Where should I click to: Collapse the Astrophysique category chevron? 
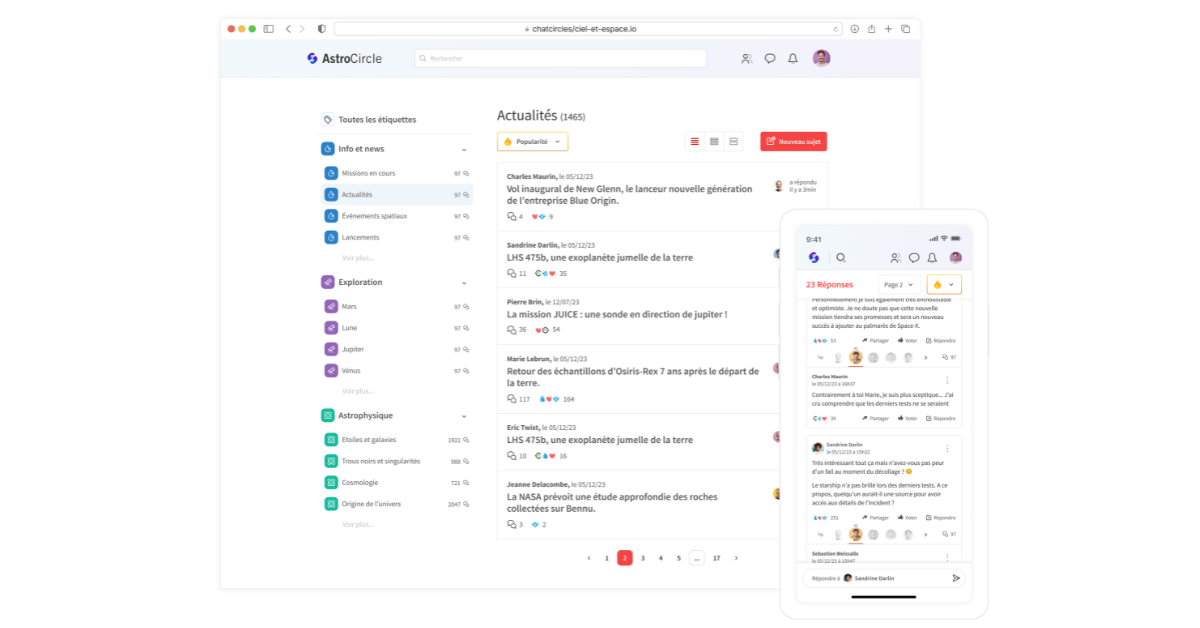click(464, 416)
